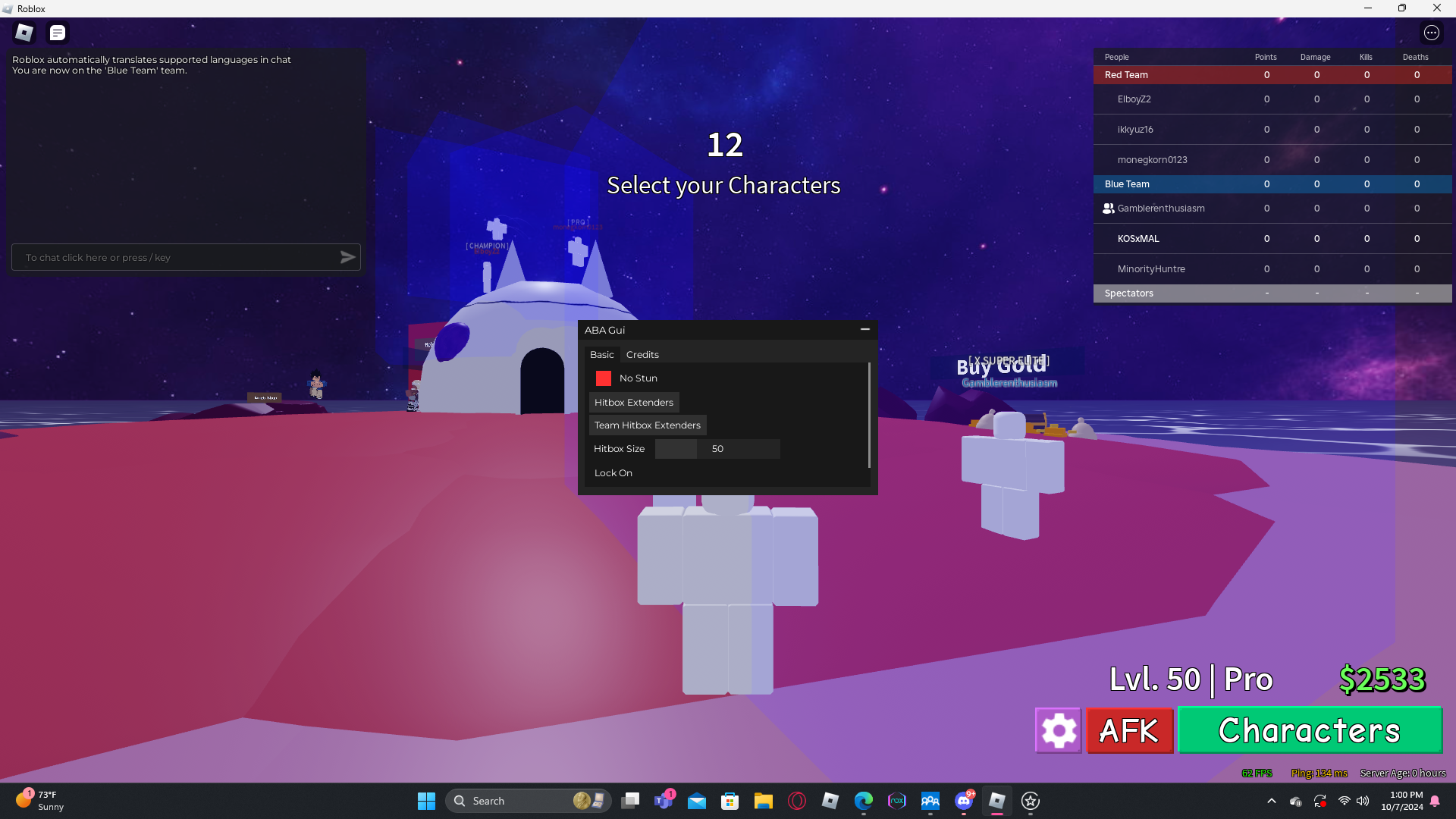Open the Roblox main menu icon

point(24,33)
